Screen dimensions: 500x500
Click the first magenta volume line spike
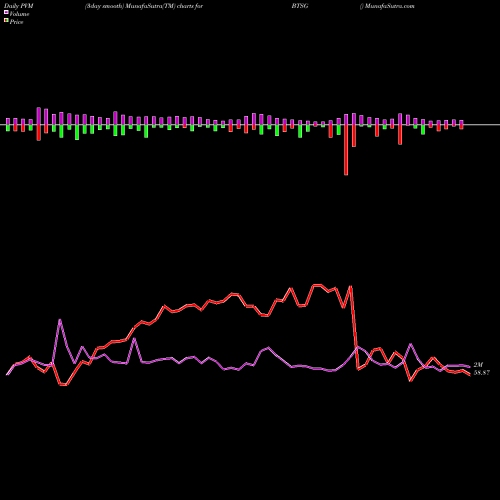60,320
